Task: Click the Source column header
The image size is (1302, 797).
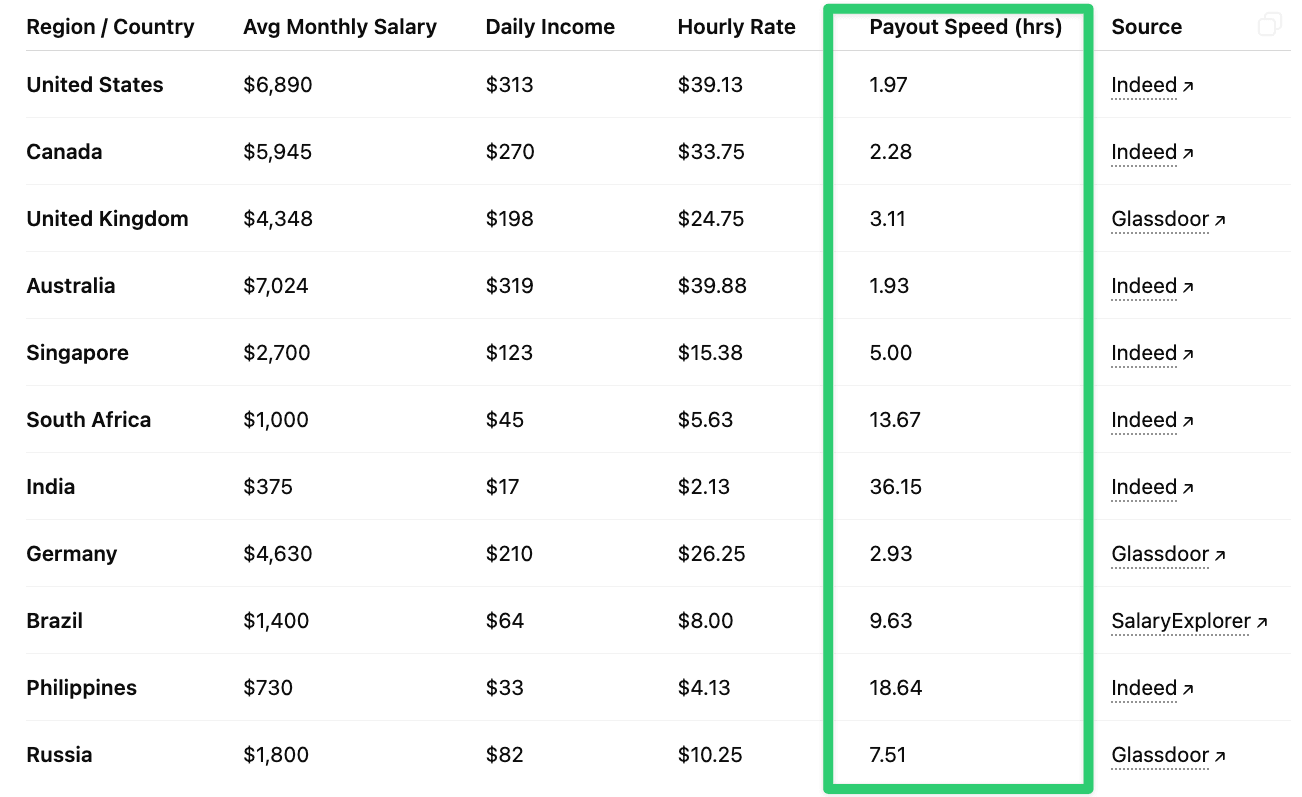Action: point(1146,27)
